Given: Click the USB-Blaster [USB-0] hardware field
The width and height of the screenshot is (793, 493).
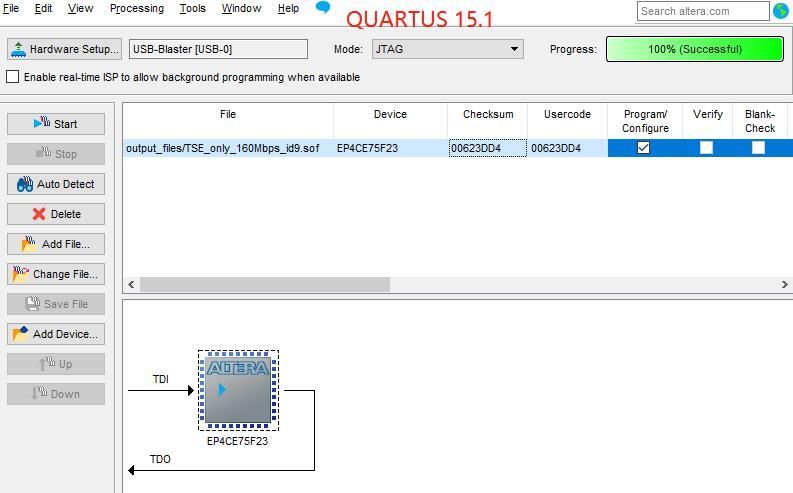Looking at the screenshot, I should point(218,49).
